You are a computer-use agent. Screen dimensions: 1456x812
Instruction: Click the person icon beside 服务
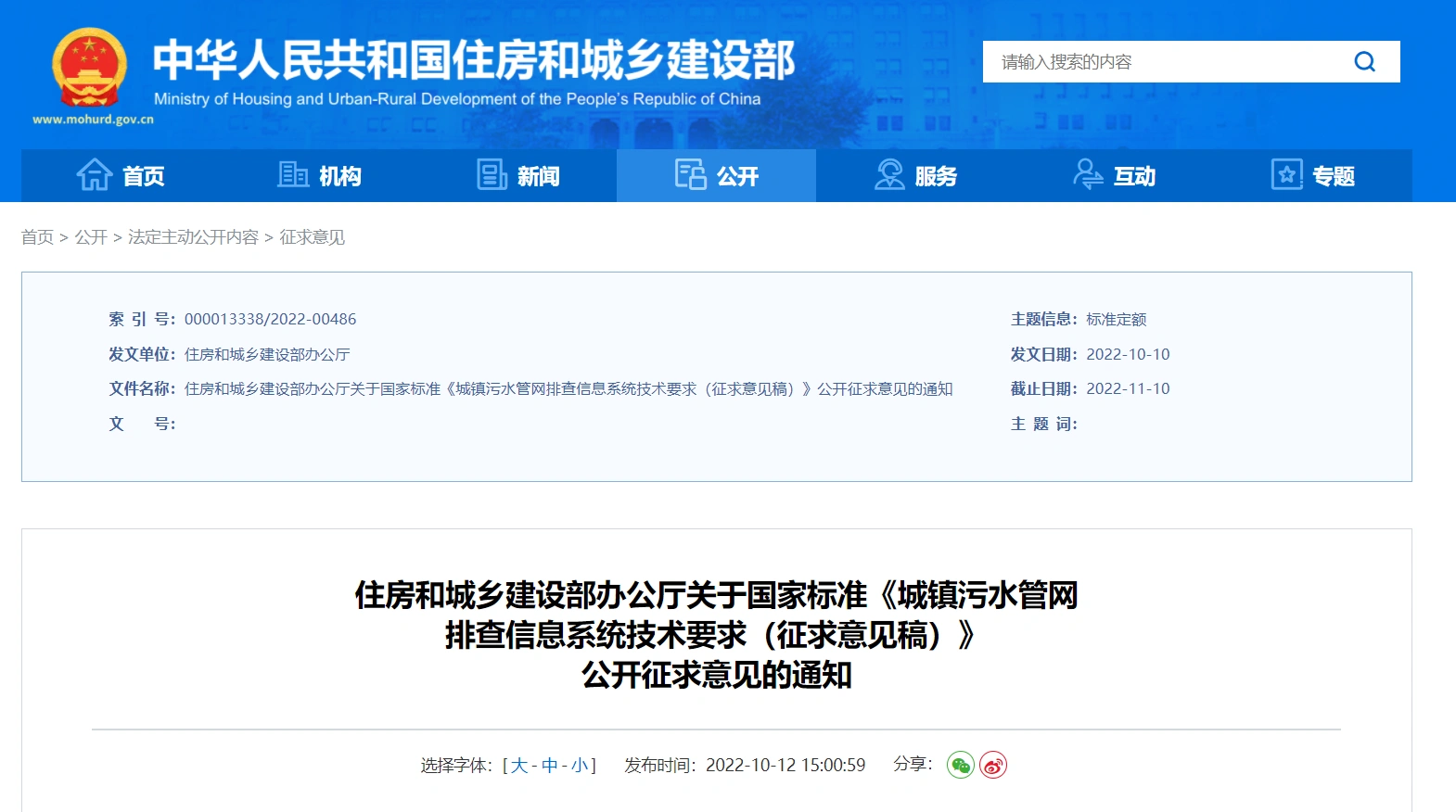pyautogui.click(x=889, y=174)
